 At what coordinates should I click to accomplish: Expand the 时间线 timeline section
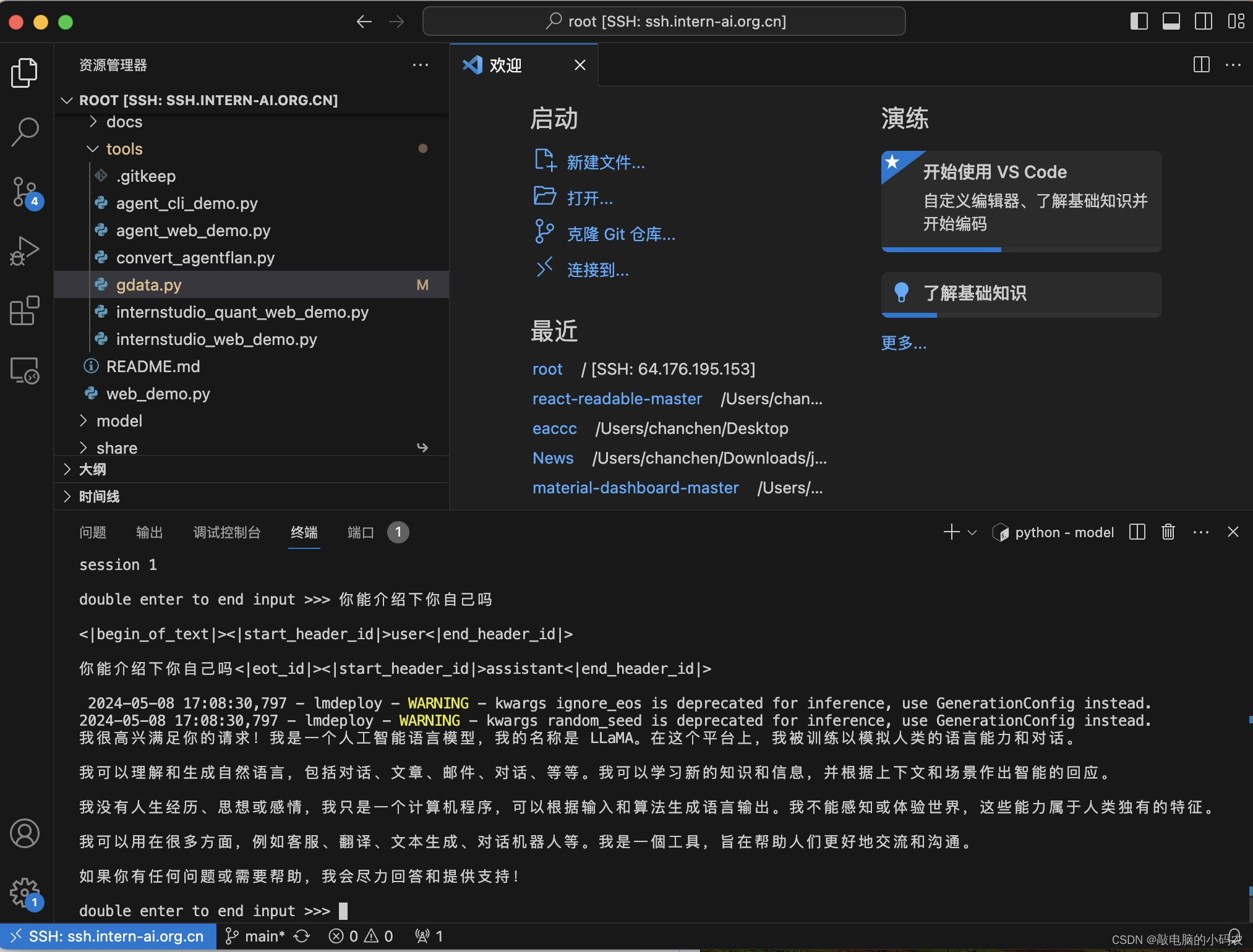[x=251, y=496]
